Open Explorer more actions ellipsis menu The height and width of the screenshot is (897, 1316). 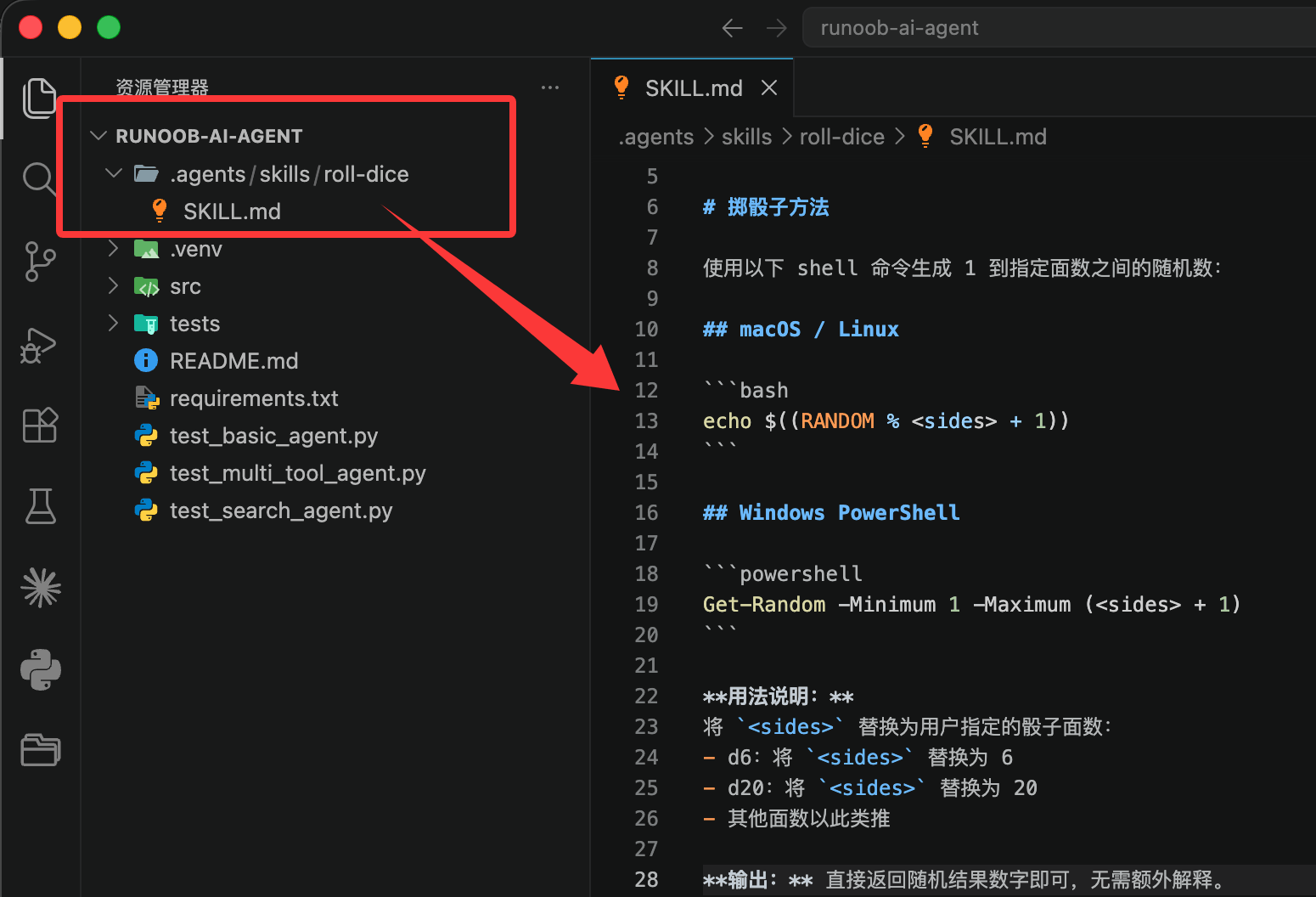pyautogui.click(x=550, y=87)
